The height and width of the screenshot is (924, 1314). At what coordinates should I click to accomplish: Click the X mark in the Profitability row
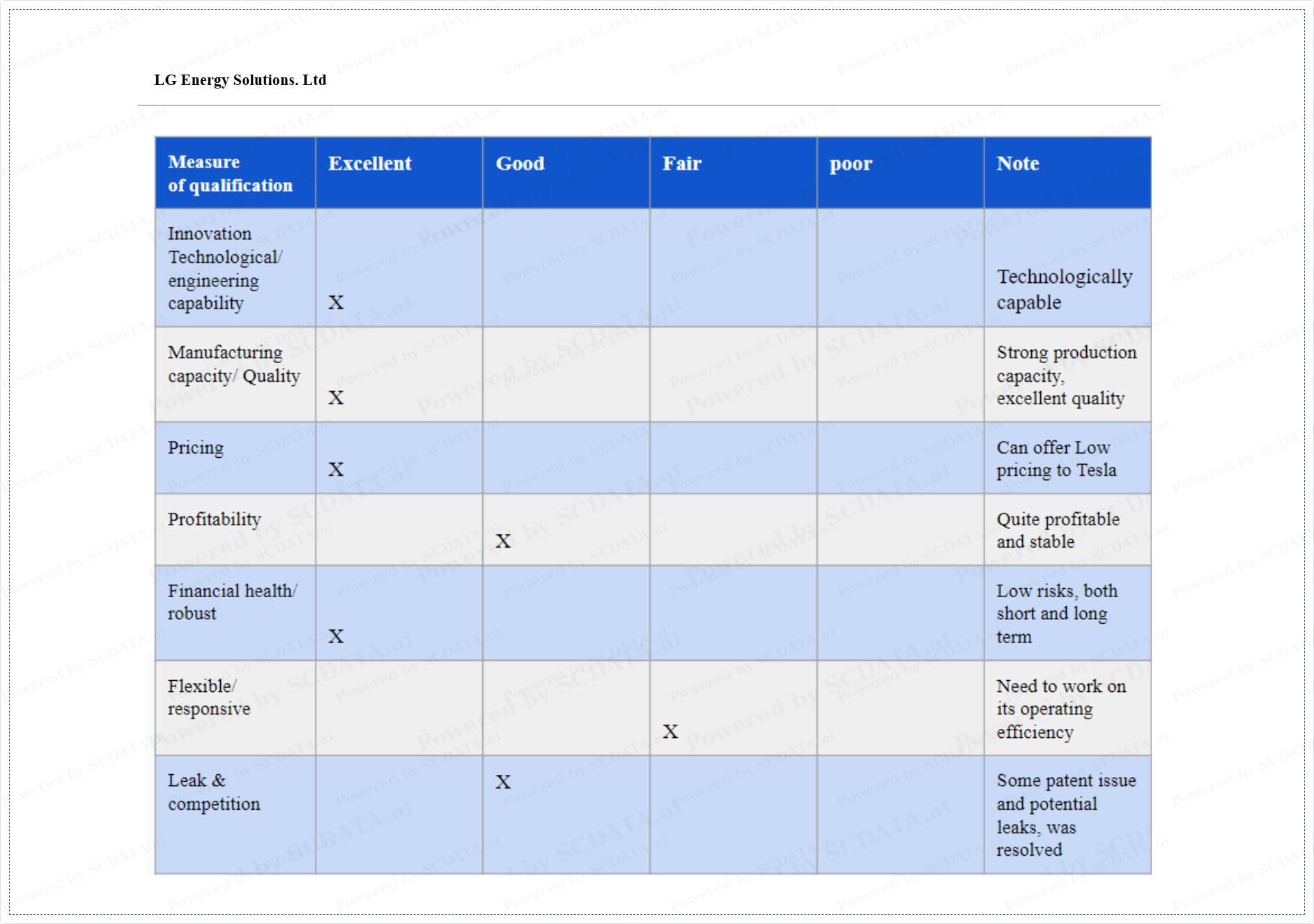click(503, 541)
